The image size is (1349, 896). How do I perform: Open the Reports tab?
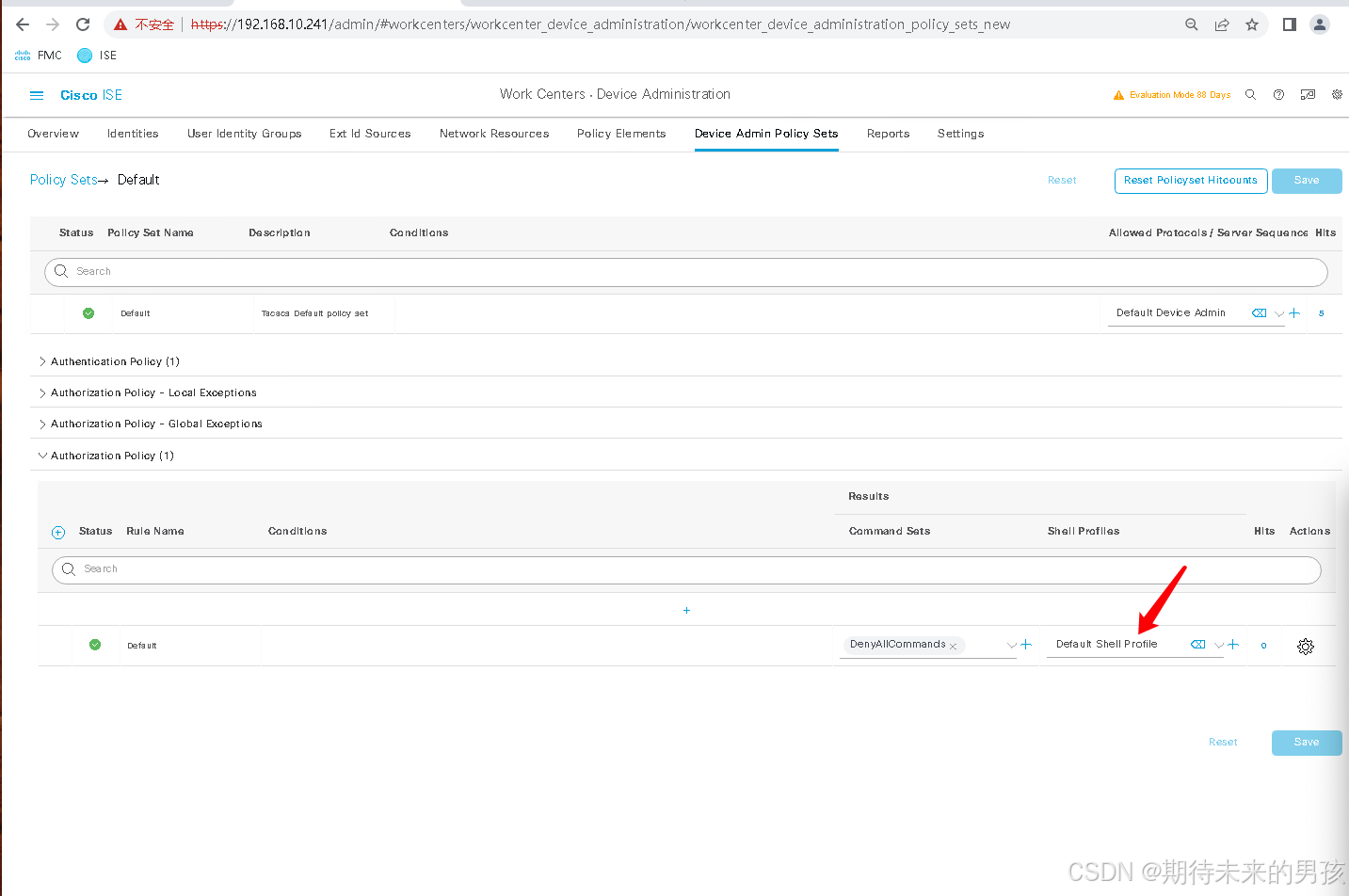[x=889, y=134]
